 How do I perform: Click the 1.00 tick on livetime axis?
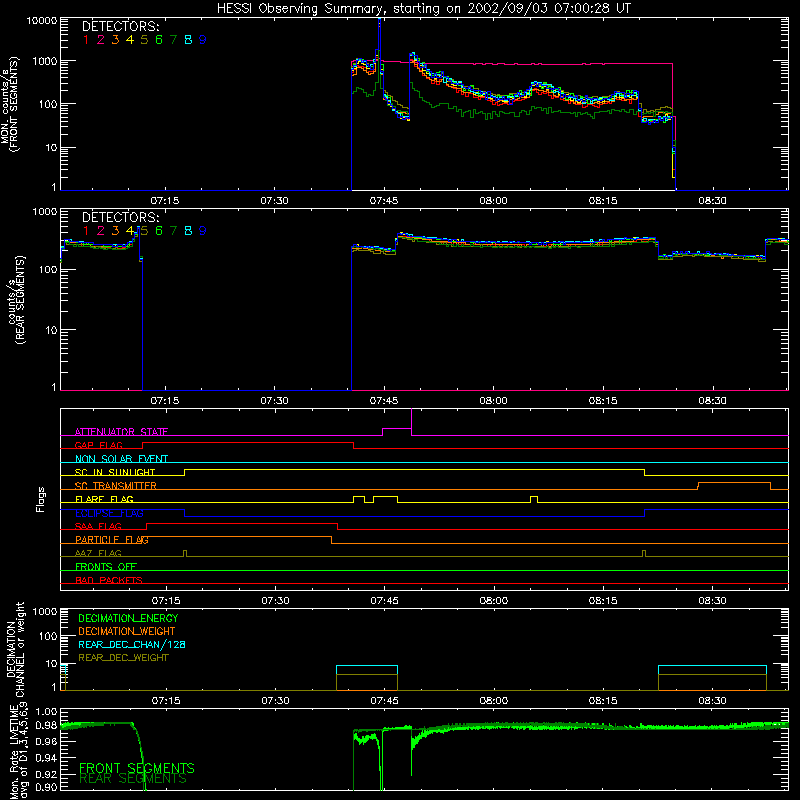[x=47, y=711]
